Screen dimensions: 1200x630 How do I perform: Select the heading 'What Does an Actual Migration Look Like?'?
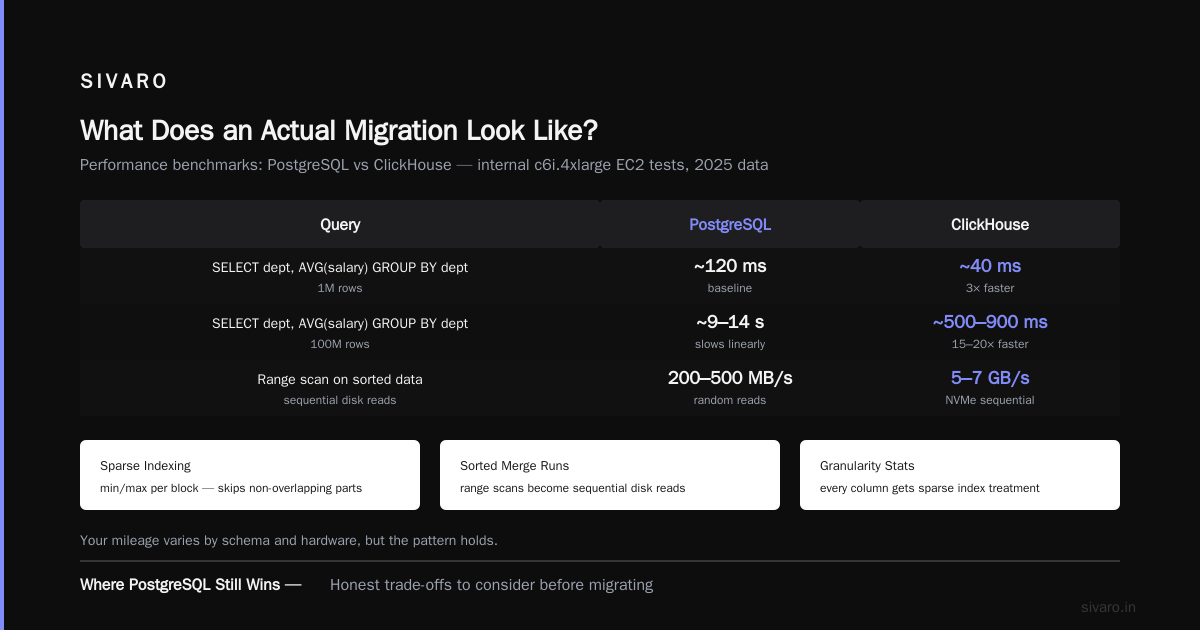[x=339, y=131]
